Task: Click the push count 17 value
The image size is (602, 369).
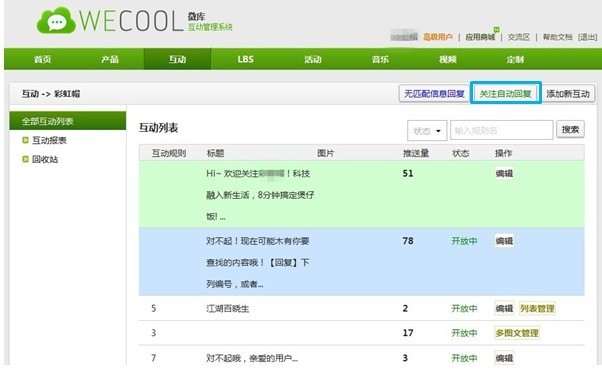Action: point(408,333)
